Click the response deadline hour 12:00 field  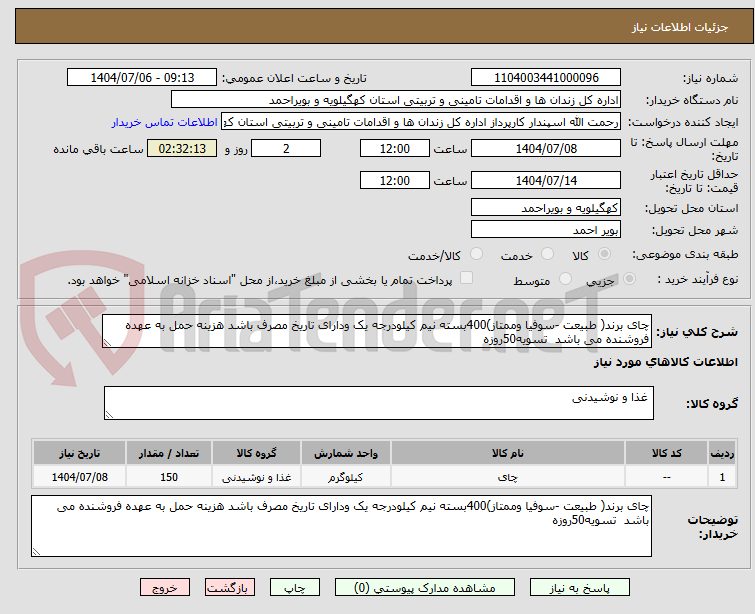[x=395, y=148]
